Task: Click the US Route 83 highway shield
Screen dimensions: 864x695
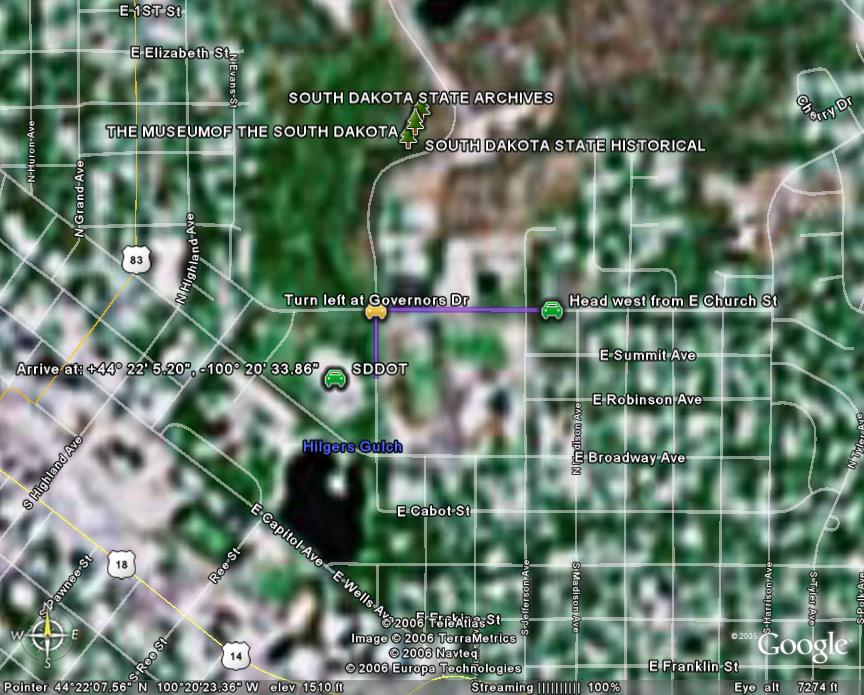Action: [x=136, y=259]
